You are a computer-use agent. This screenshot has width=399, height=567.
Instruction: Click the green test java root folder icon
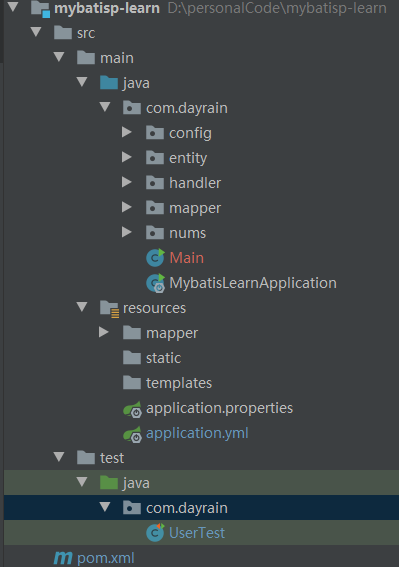tap(109, 483)
